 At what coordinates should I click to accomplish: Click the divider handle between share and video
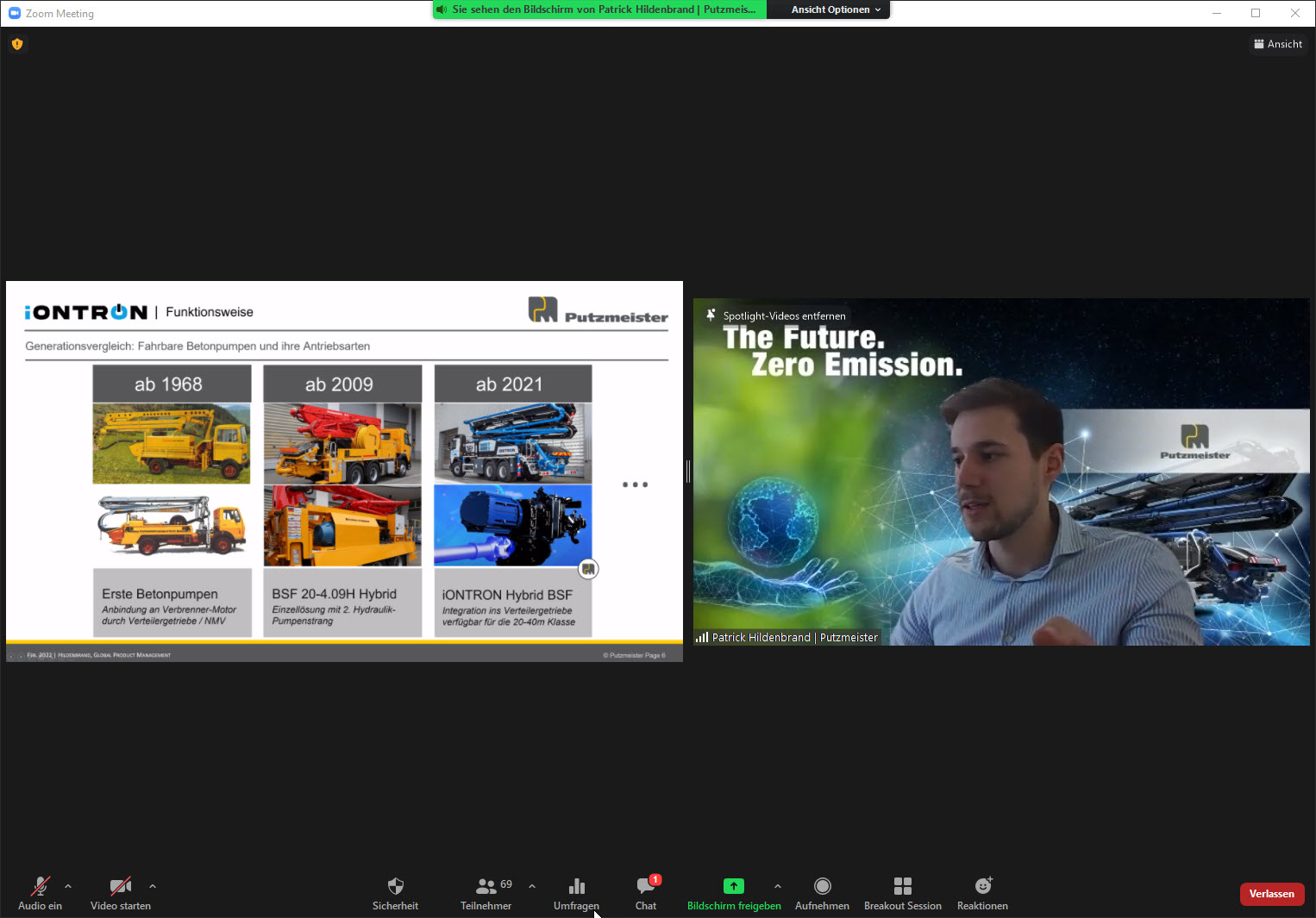coord(688,471)
